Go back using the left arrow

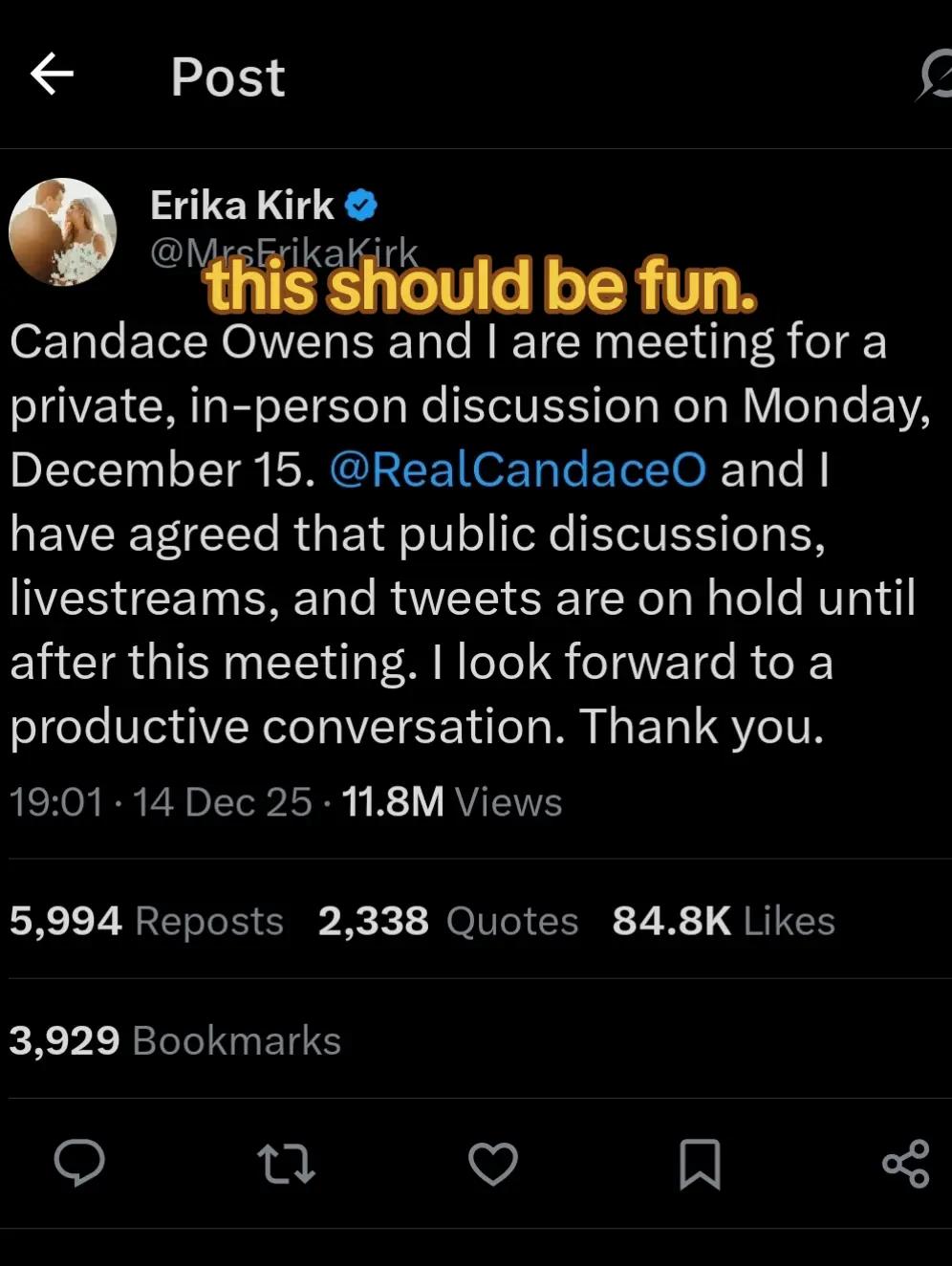(x=52, y=75)
